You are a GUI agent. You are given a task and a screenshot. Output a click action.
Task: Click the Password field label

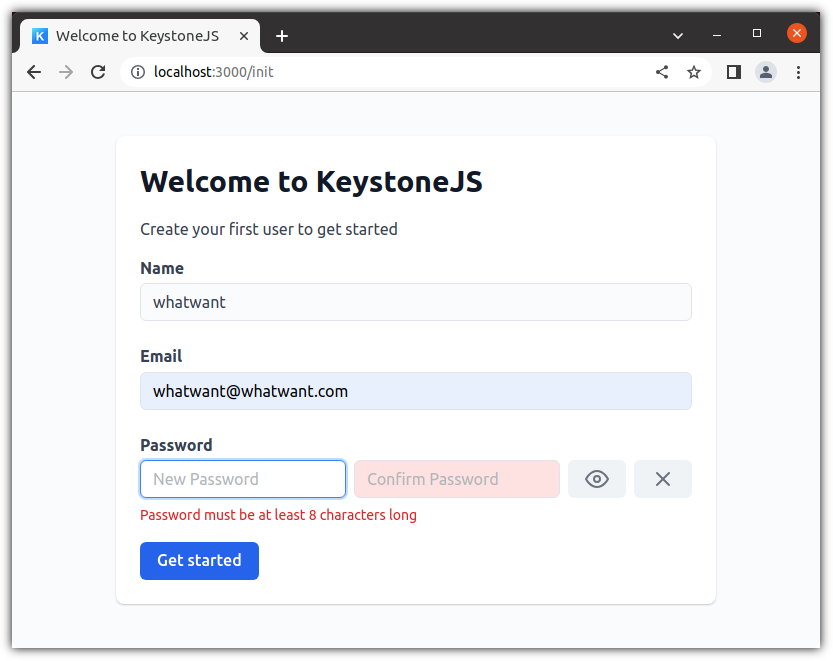pyautogui.click(x=176, y=445)
